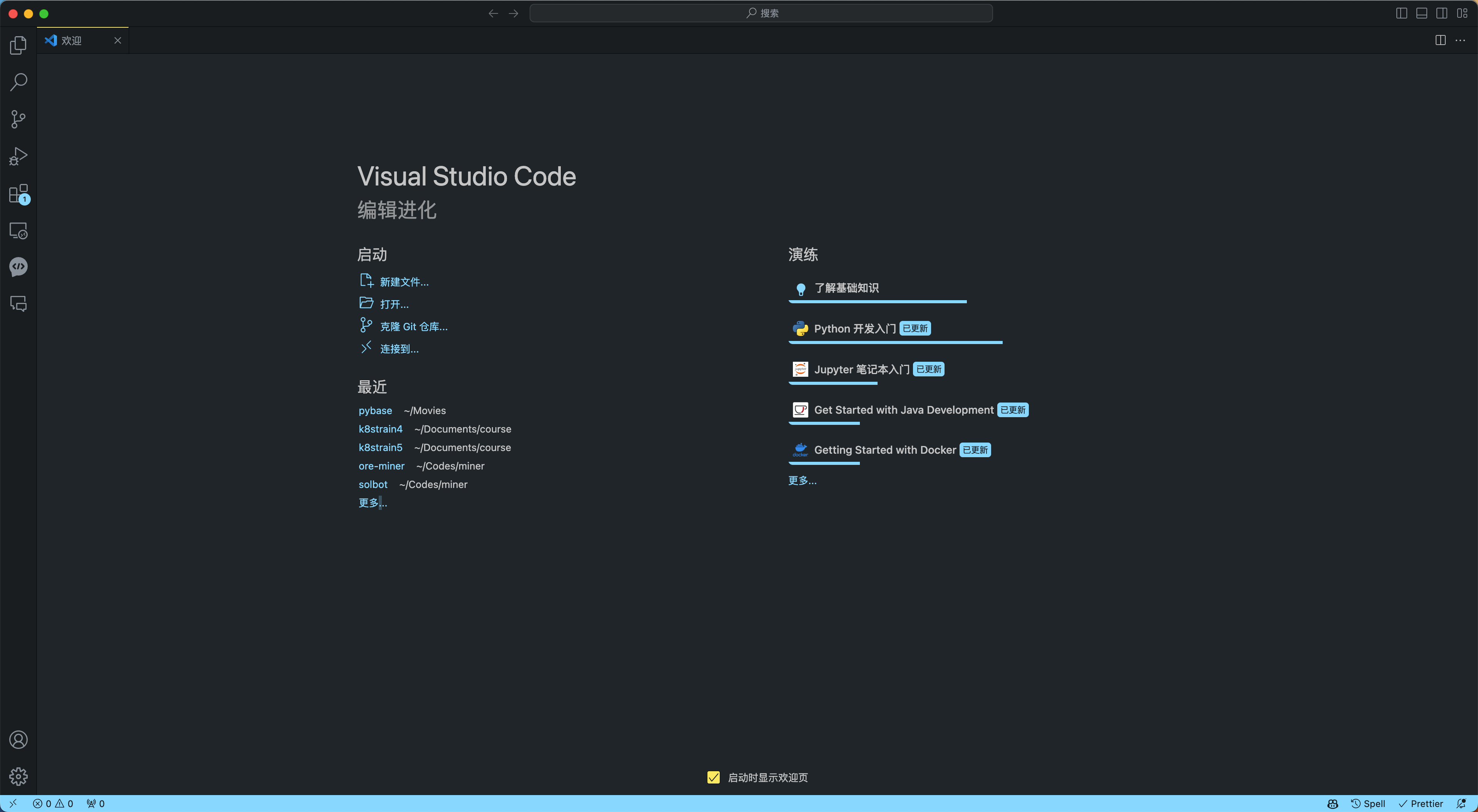Show errors and warnings count in status bar
Screen dimensions: 1478x812
(53, 804)
